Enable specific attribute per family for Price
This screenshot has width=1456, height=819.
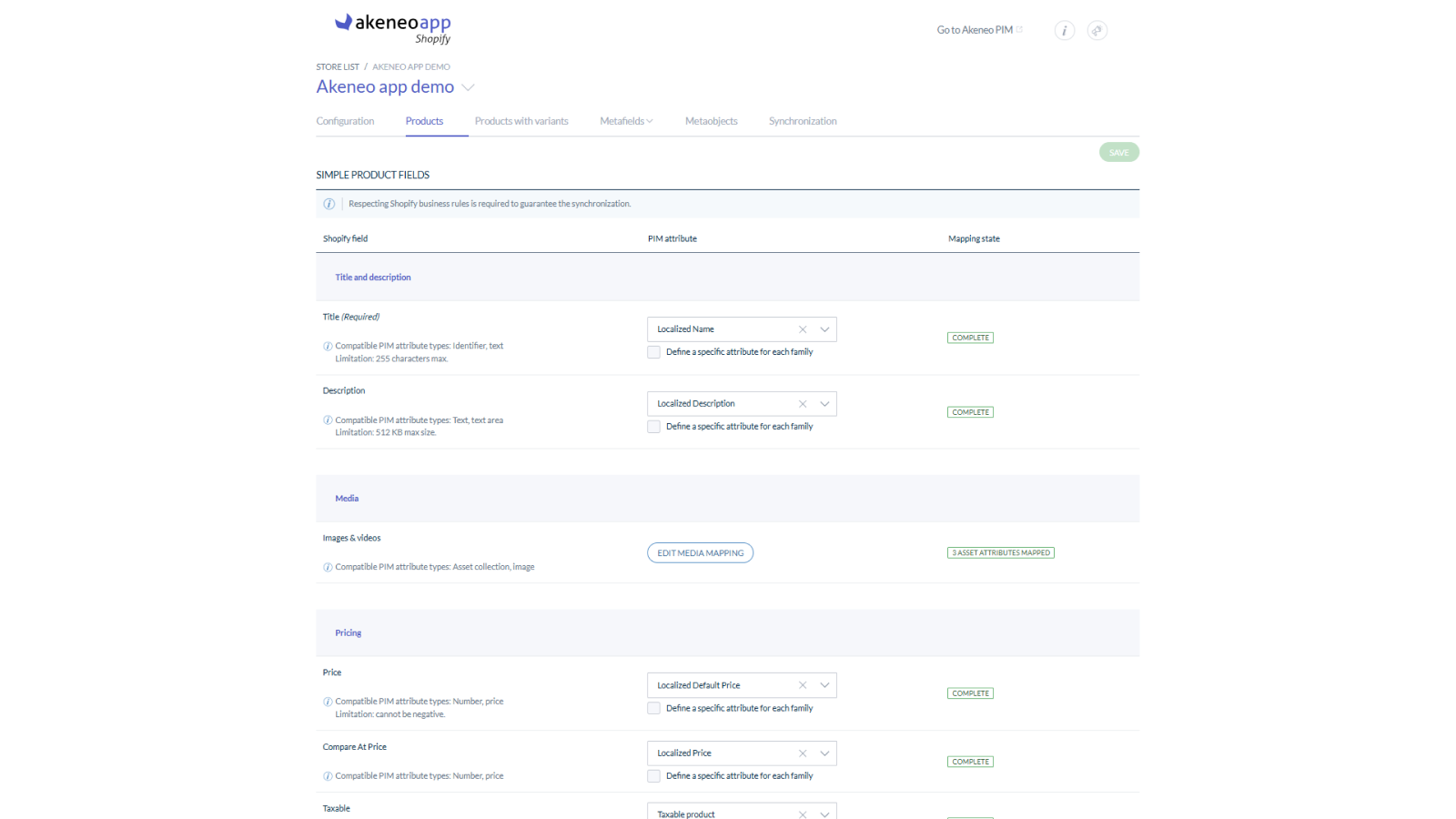[x=653, y=708]
